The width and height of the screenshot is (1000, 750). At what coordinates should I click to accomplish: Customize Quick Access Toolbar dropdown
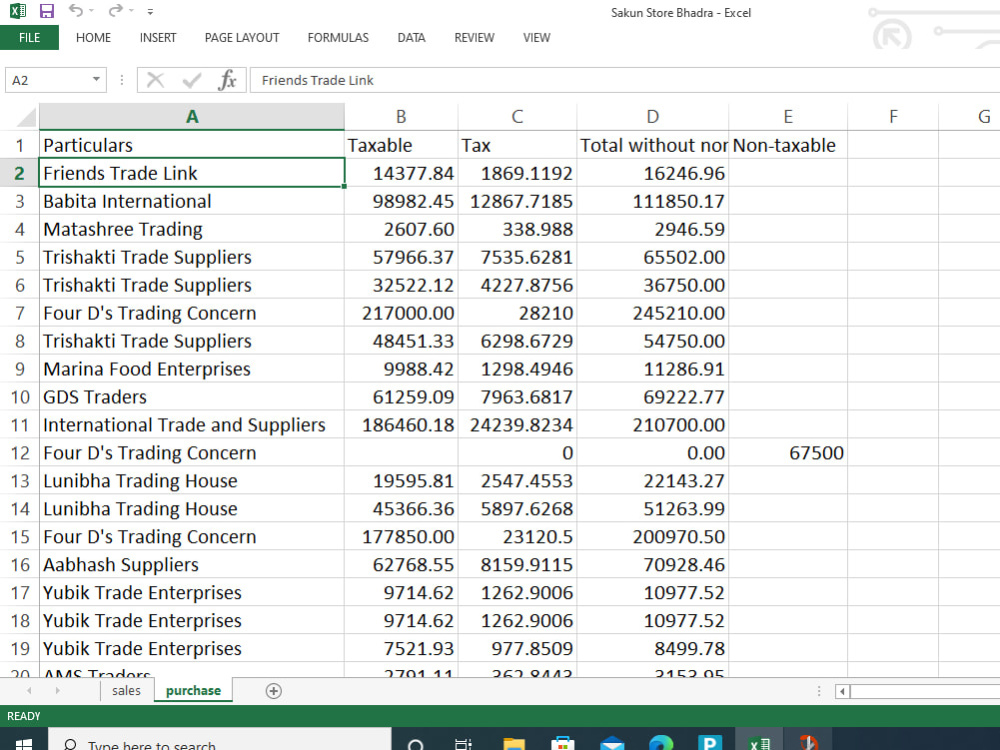151,11
